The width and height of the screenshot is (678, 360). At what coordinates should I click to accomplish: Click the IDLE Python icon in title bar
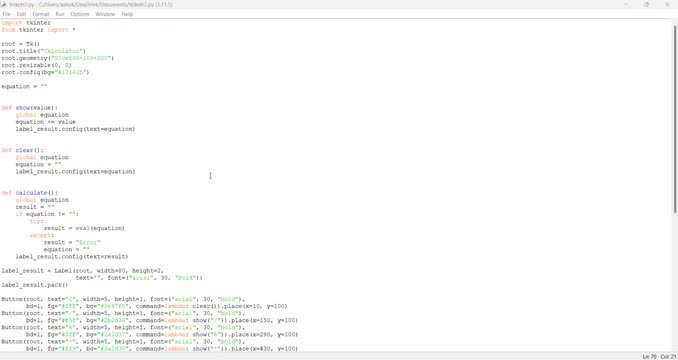click(4, 4)
